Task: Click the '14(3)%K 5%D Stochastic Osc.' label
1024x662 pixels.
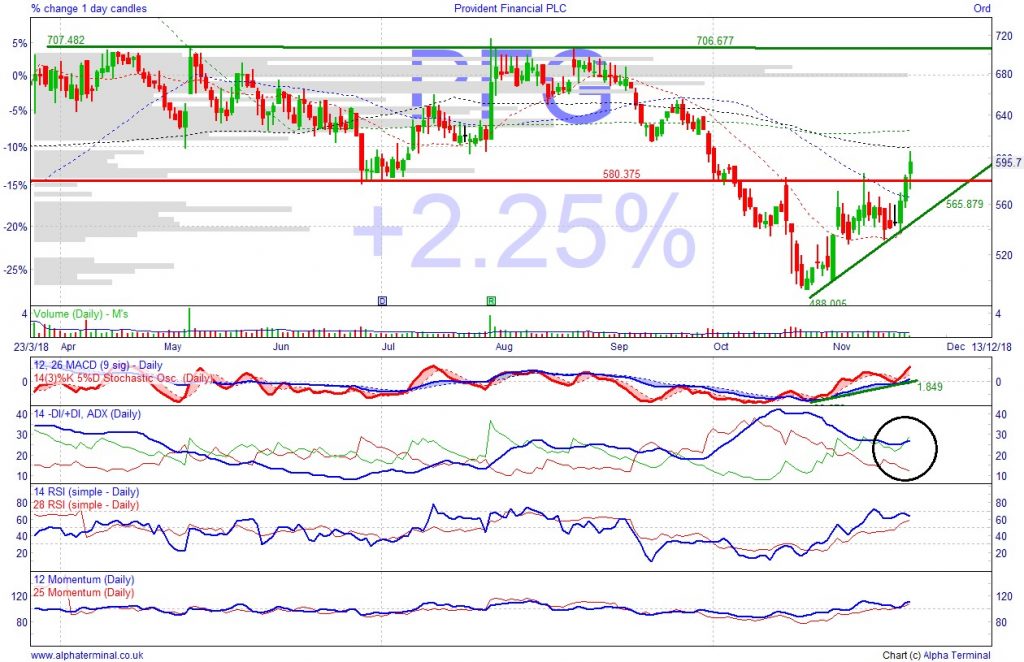Action: (x=123, y=378)
